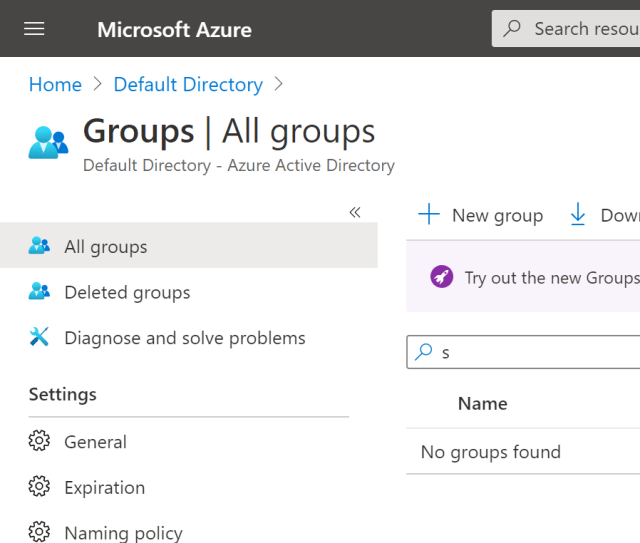Select All groups in sidebar
640x543 pixels.
pos(105,247)
